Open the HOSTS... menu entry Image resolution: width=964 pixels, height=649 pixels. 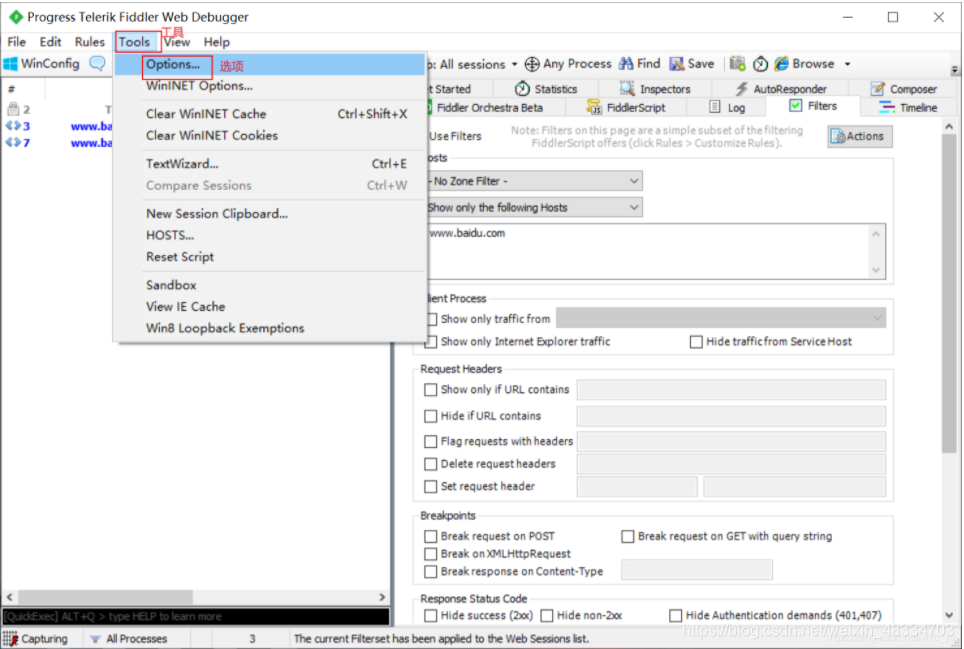pyautogui.click(x=269, y=235)
